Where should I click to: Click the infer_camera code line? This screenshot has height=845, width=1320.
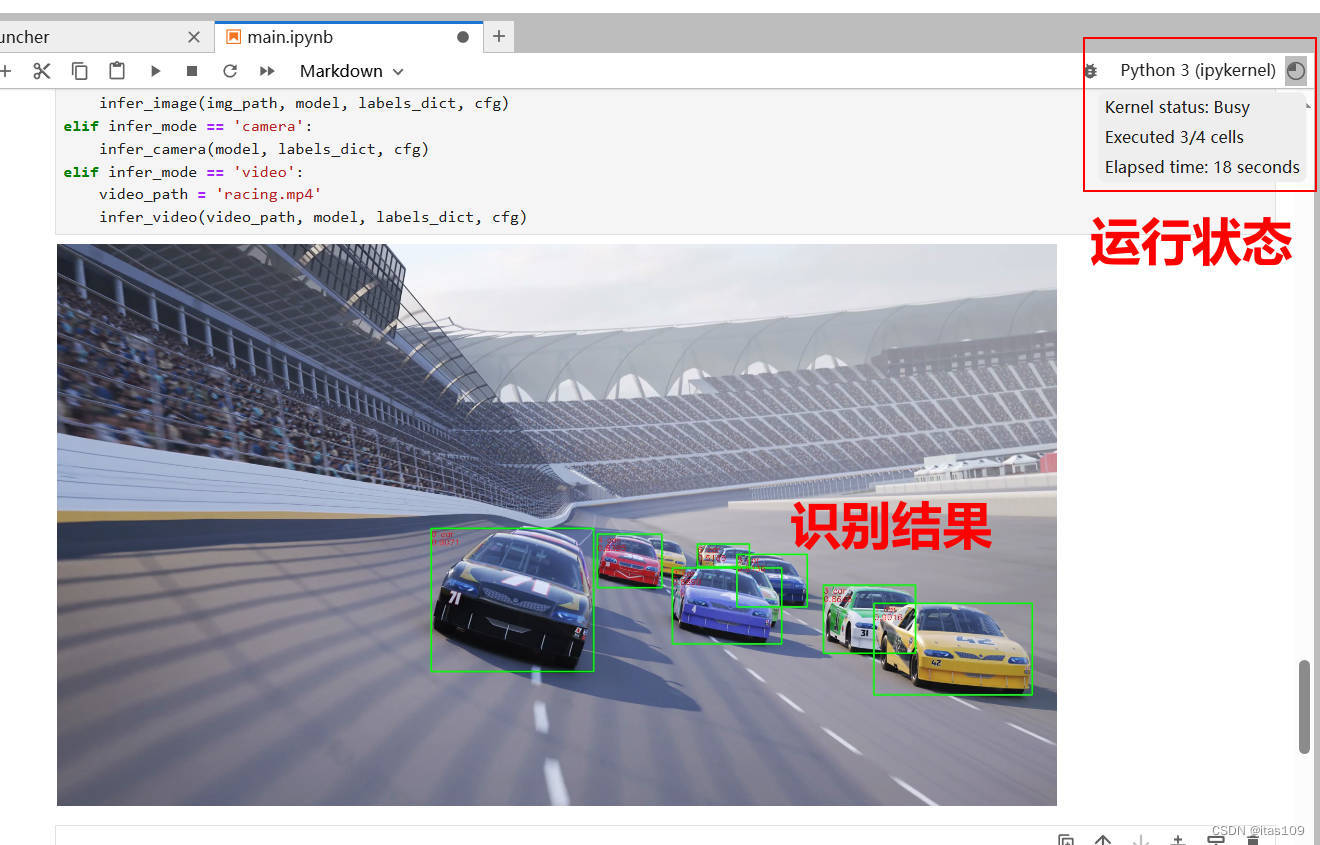point(264,149)
